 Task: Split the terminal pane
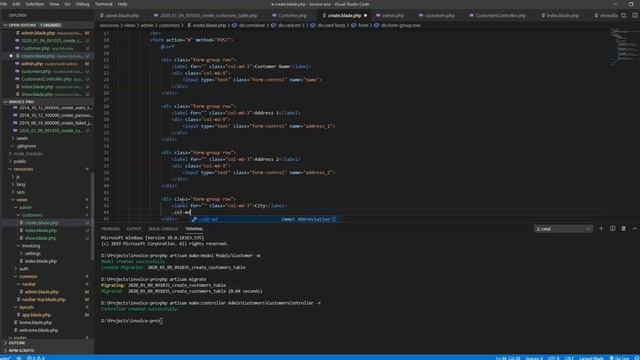pyautogui.click(x=613, y=229)
